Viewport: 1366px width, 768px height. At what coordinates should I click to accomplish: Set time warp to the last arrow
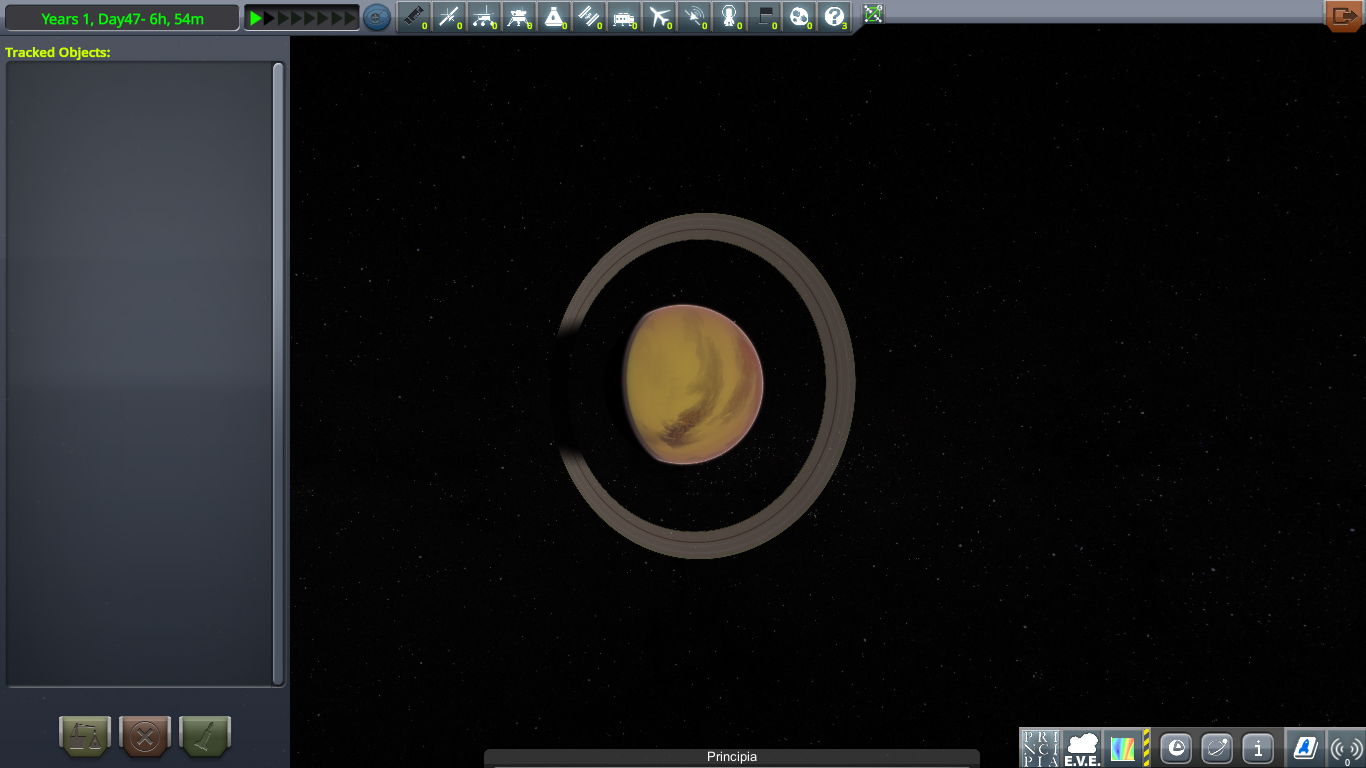350,18
